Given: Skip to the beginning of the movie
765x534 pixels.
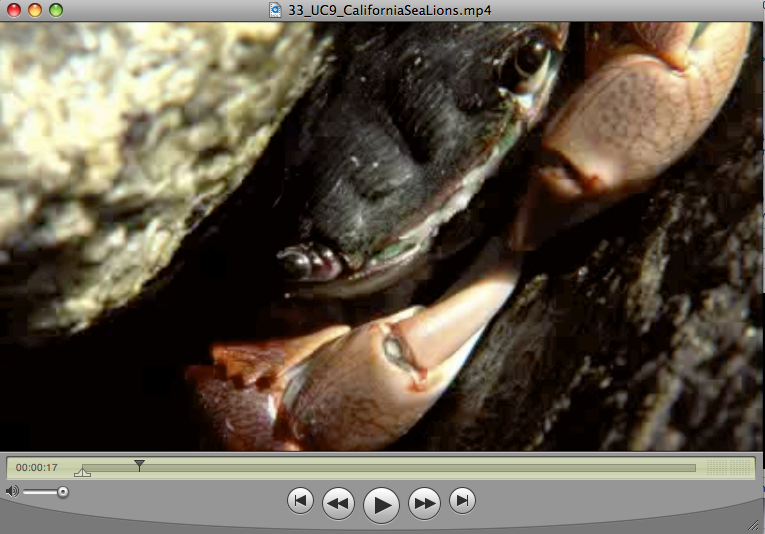Looking at the screenshot, I should pos(300,500).
